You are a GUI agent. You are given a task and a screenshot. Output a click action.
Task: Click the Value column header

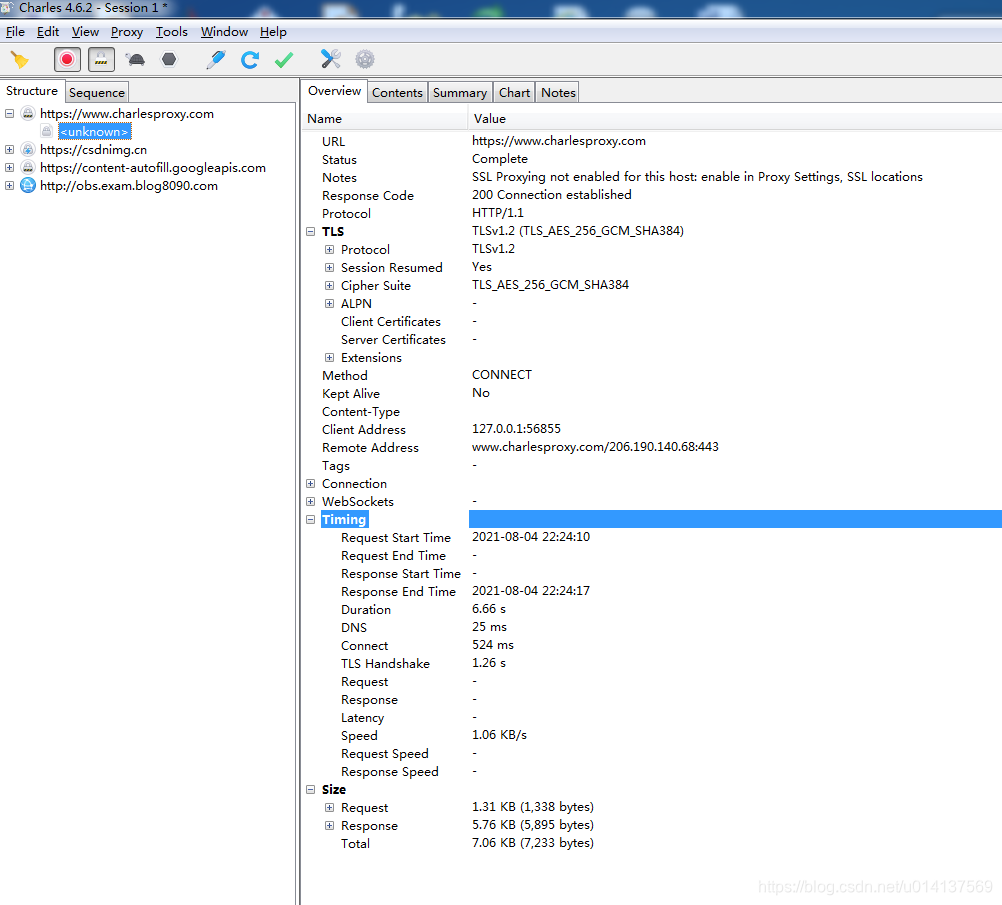pos(735,119)
